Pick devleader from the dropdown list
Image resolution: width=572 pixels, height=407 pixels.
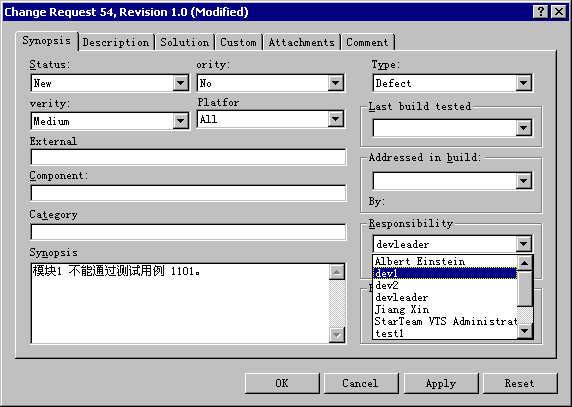(x=445, y=297)
